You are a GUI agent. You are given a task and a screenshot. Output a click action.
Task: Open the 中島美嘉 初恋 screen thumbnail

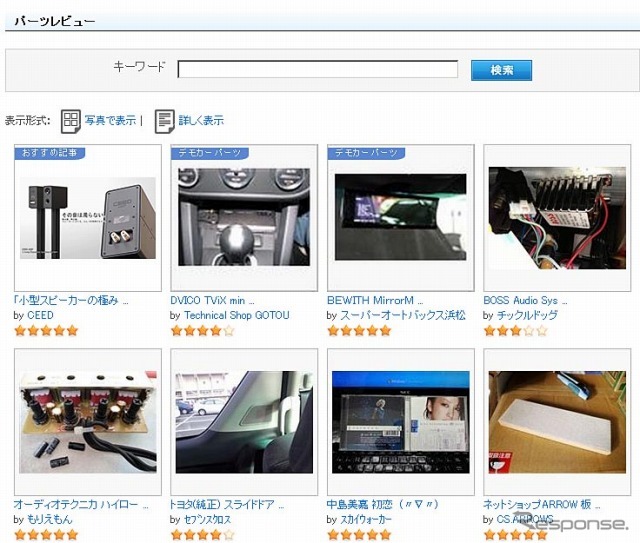400,422
